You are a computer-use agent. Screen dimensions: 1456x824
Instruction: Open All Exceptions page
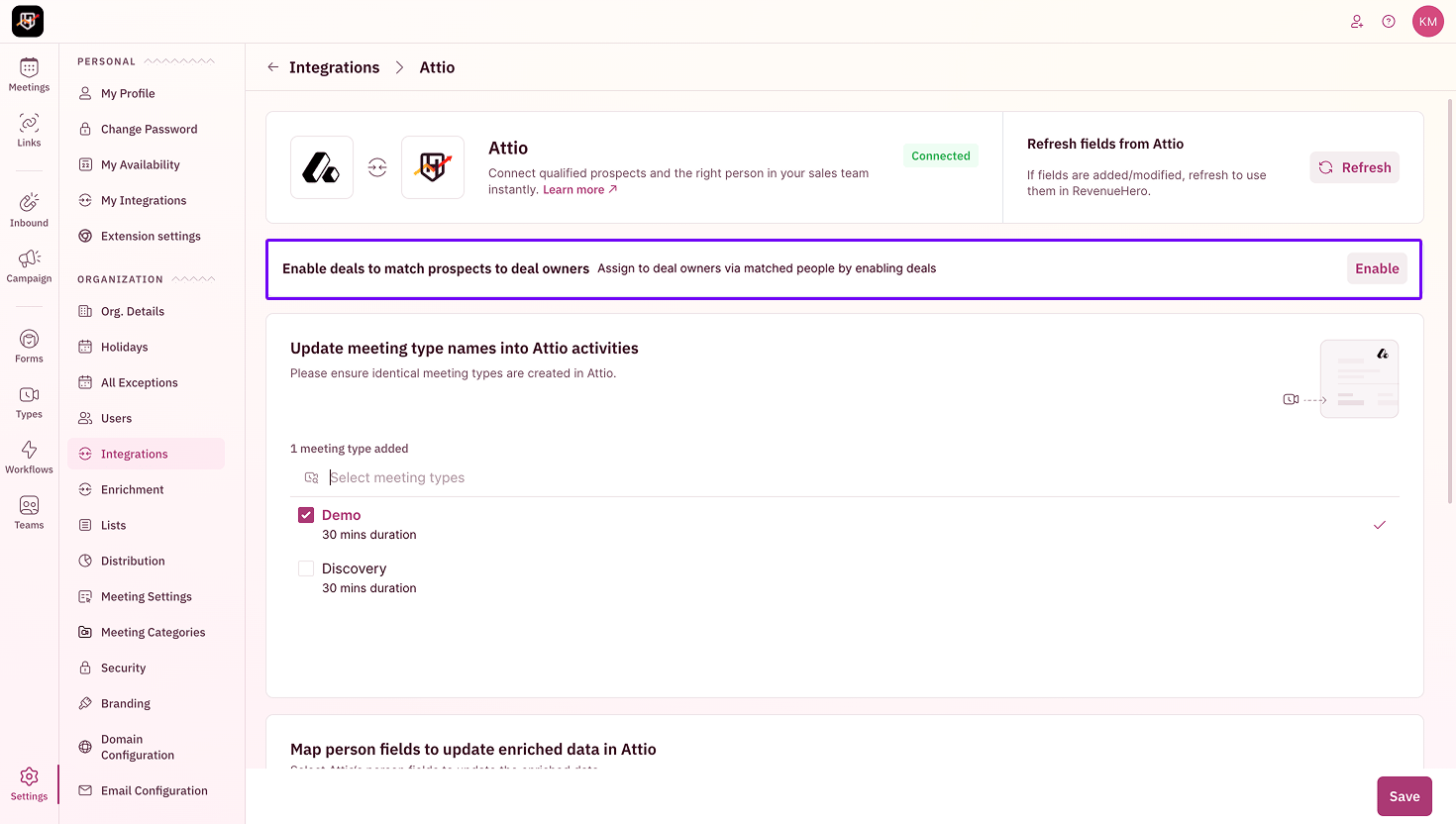coord(147,382)
